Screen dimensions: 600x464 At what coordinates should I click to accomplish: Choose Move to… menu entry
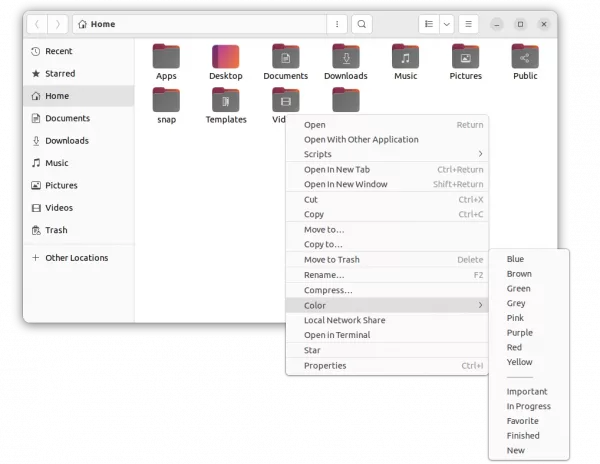(x=387, y=230)
